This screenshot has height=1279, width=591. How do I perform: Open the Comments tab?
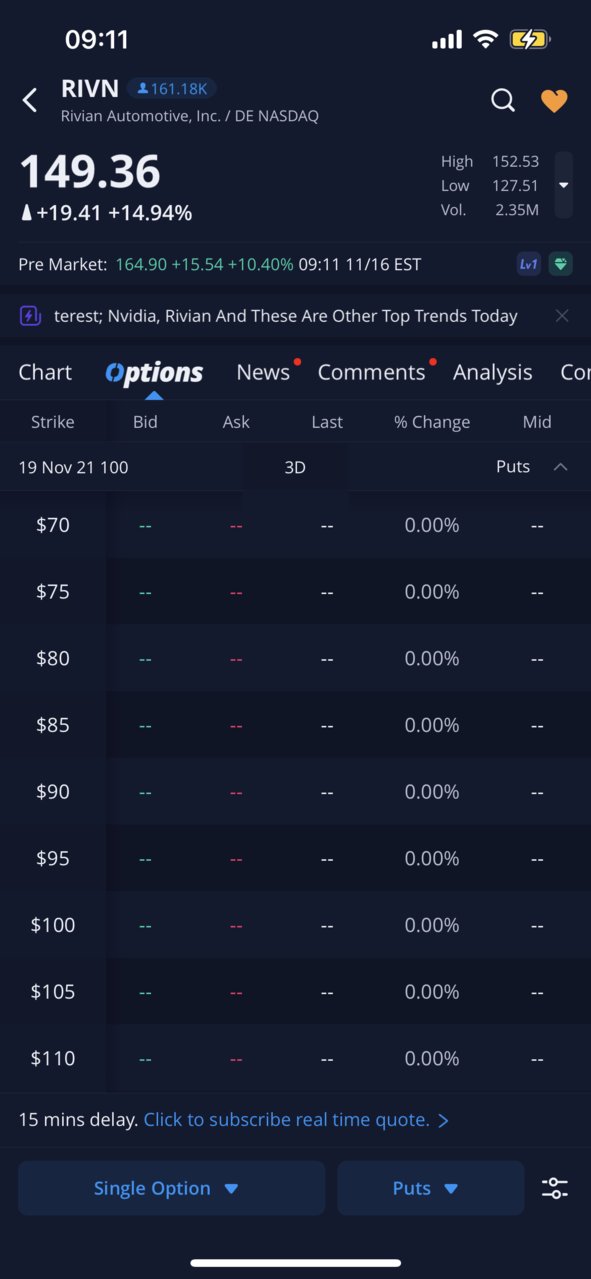371,372
